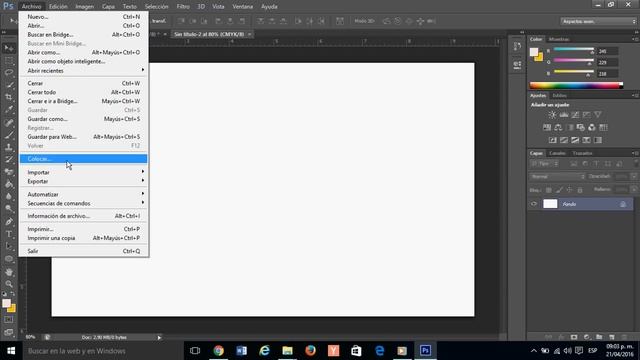
Task: Toggle Quick Mask mode button
Action: click(8, 320)
